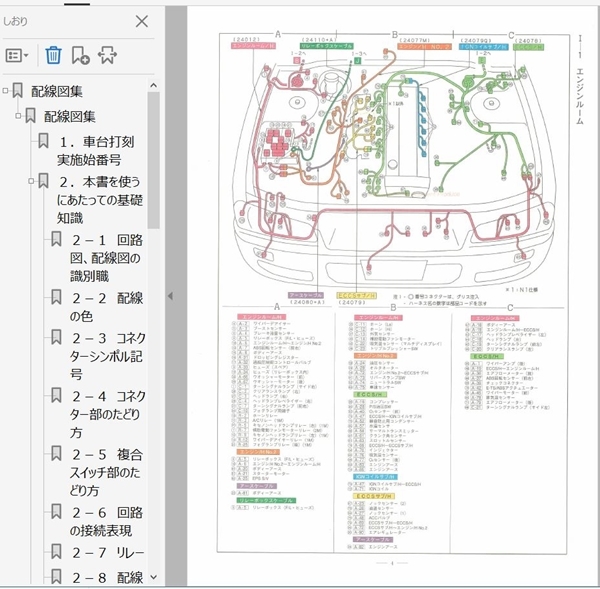Image resolution: width=600 pixels, height=589 pixels.
Task: Open bookmark 1．車台打刻実施始番号
Action: pyautogui.click(x=96, y=150)
